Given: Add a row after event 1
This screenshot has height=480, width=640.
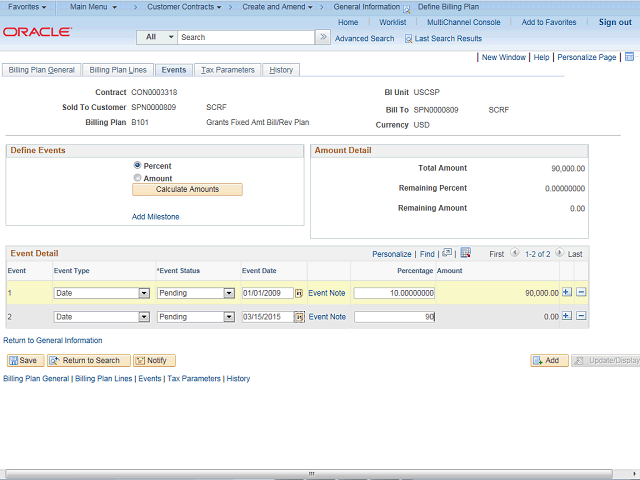Looking at the screenshot, I should (567, 293).
